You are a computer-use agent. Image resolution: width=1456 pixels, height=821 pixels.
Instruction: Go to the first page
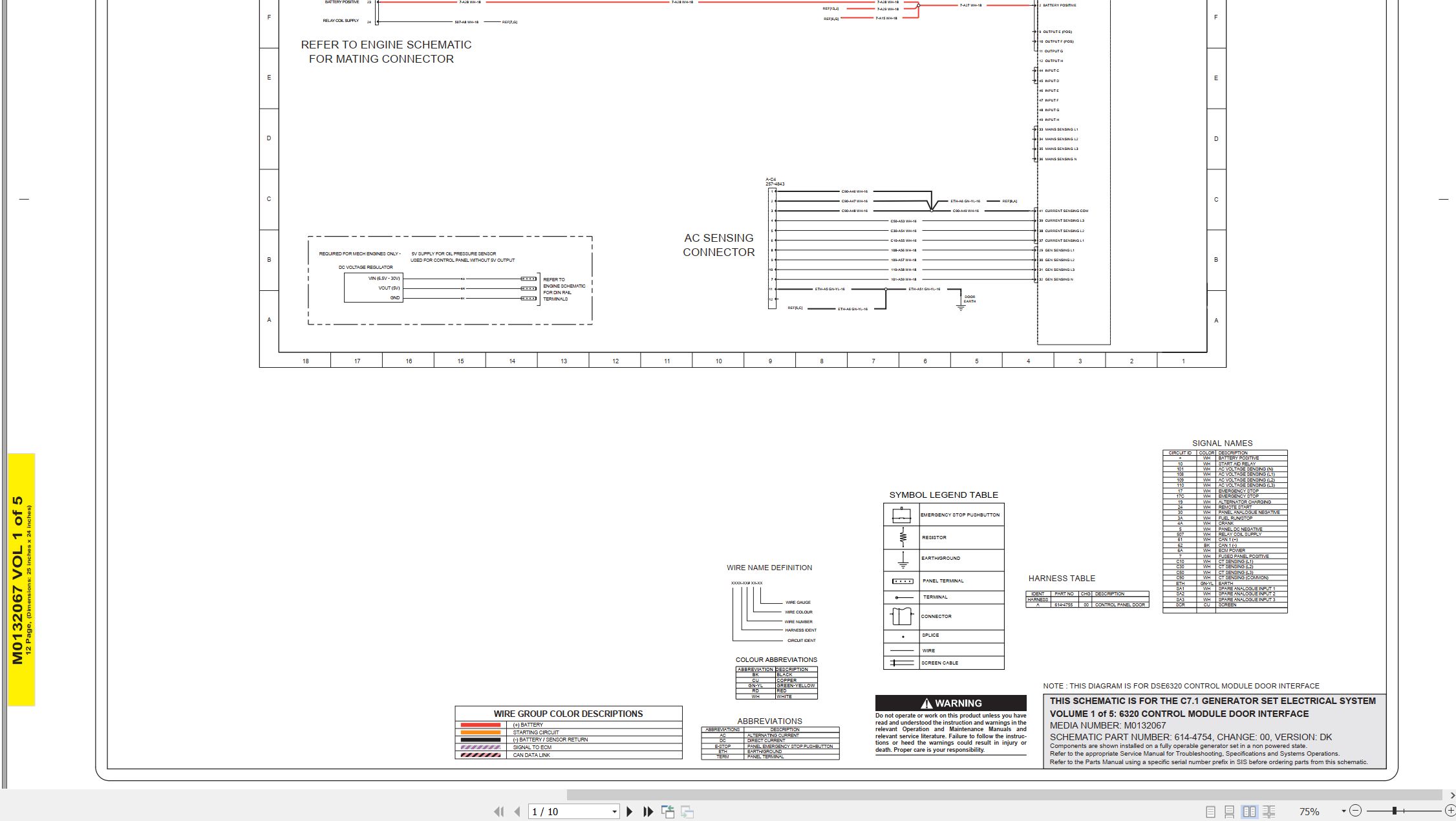[498, 811]
